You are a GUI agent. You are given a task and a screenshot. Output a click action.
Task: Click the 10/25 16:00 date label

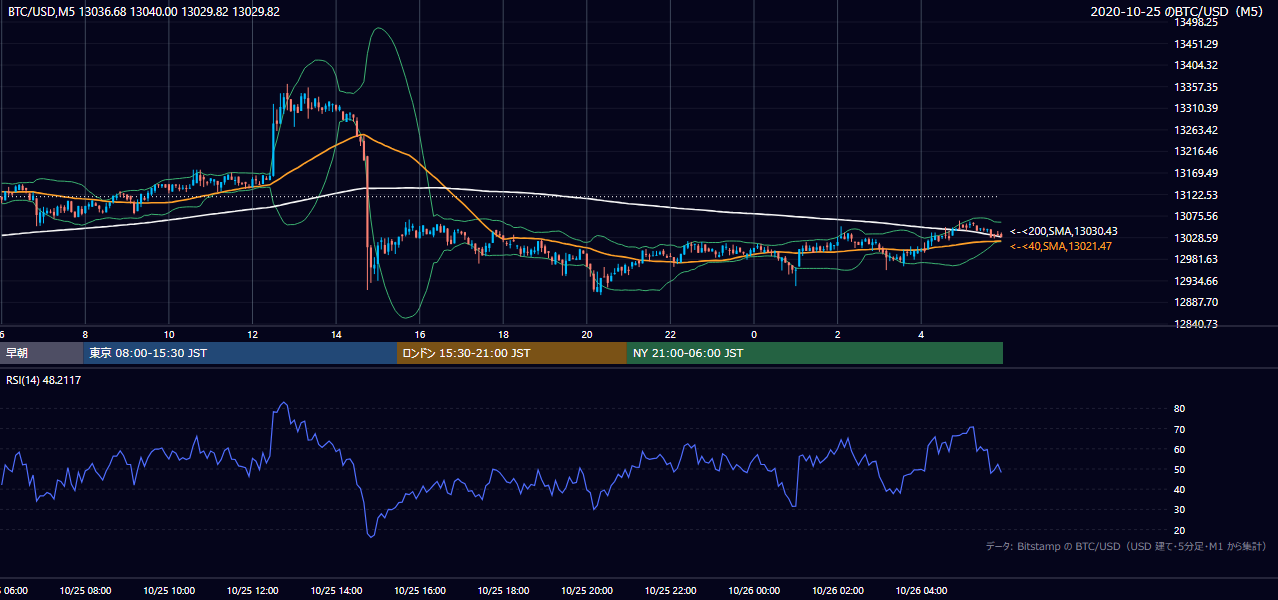point(420,591)
